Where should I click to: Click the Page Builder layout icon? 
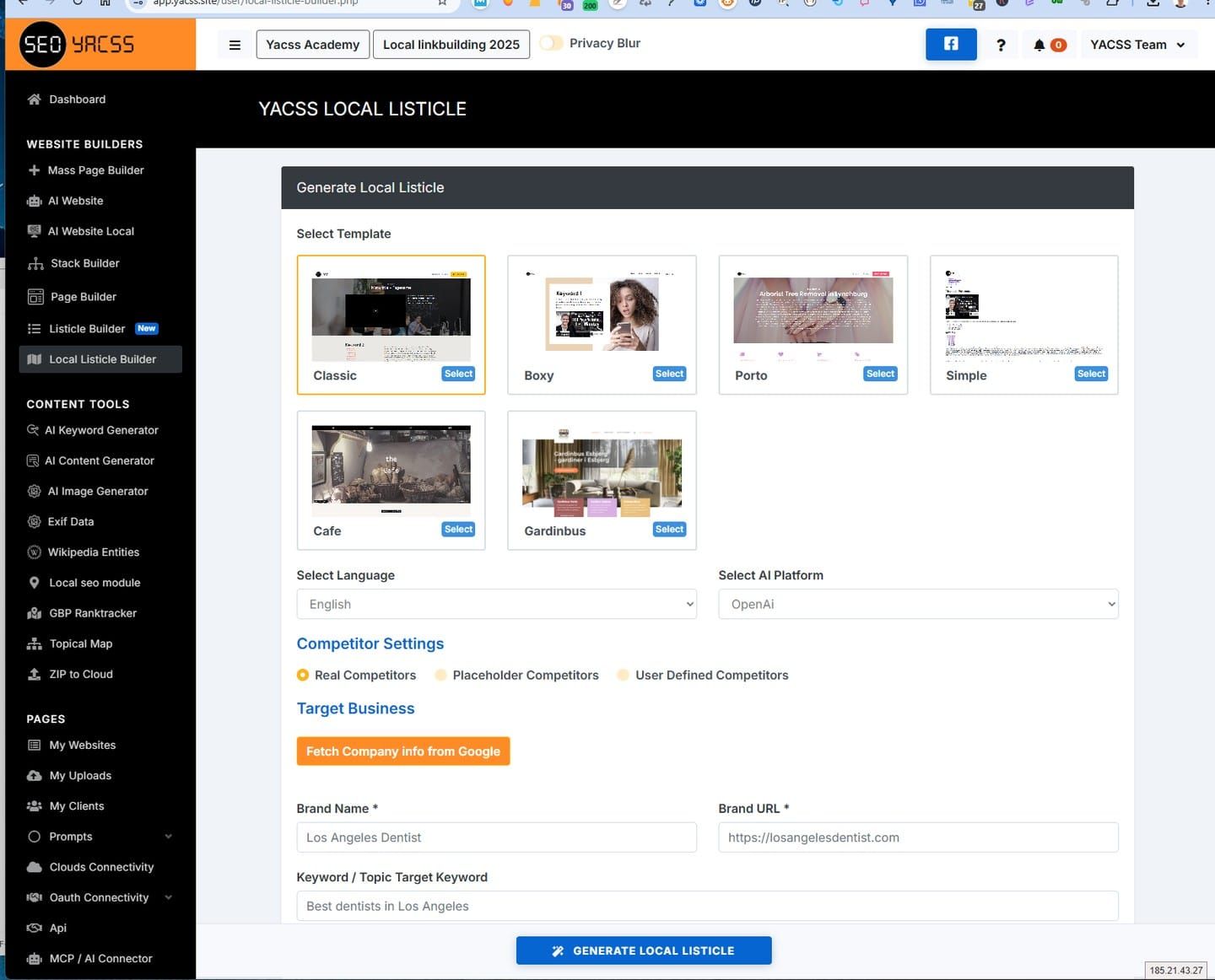coord(35,297)
